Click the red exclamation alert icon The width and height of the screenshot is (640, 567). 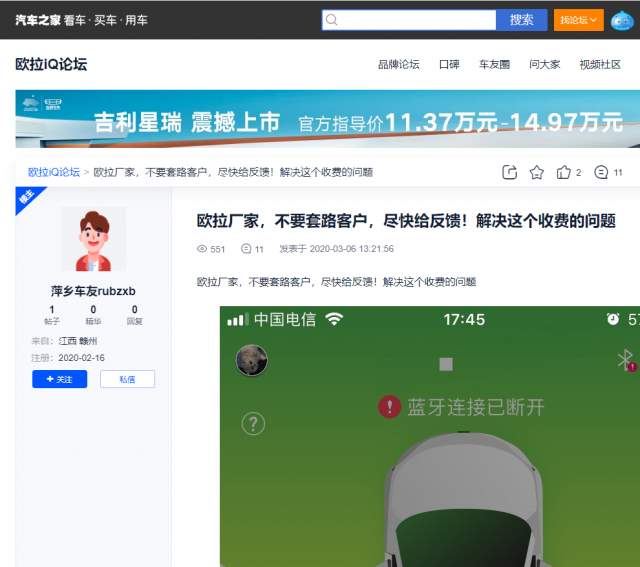tap(389, 407)
